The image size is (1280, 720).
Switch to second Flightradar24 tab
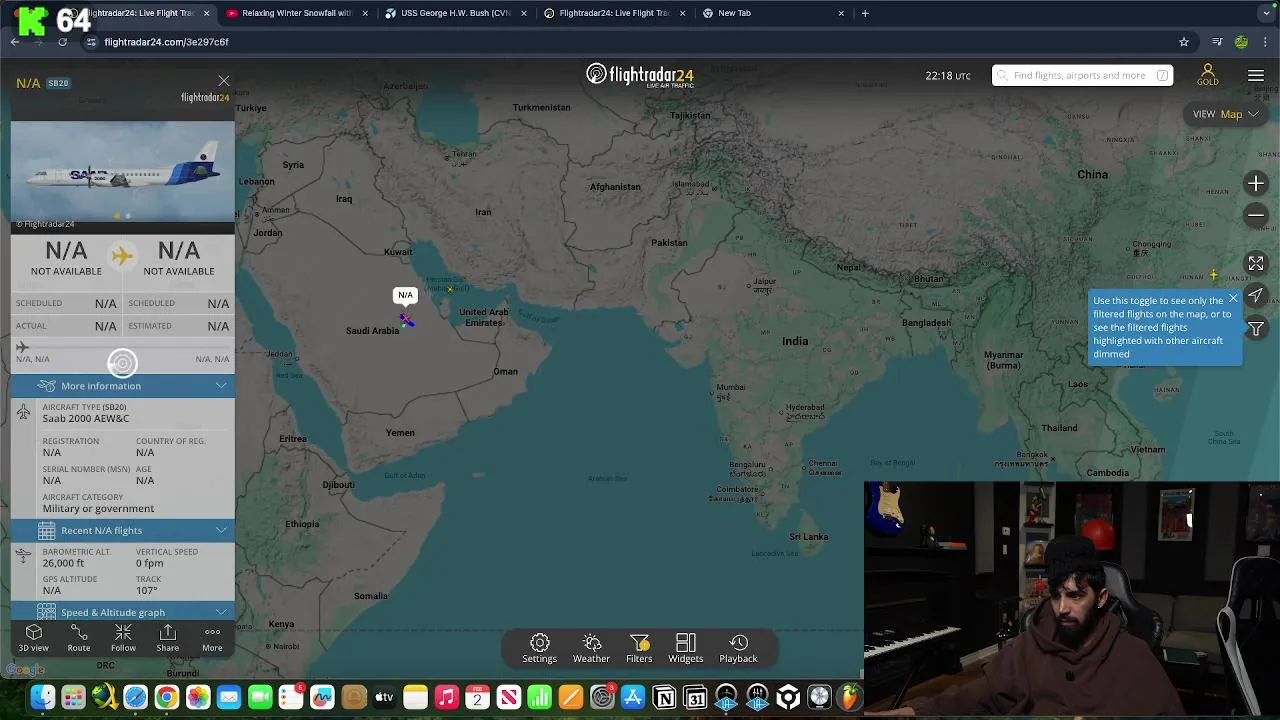(x=614, y=13)
